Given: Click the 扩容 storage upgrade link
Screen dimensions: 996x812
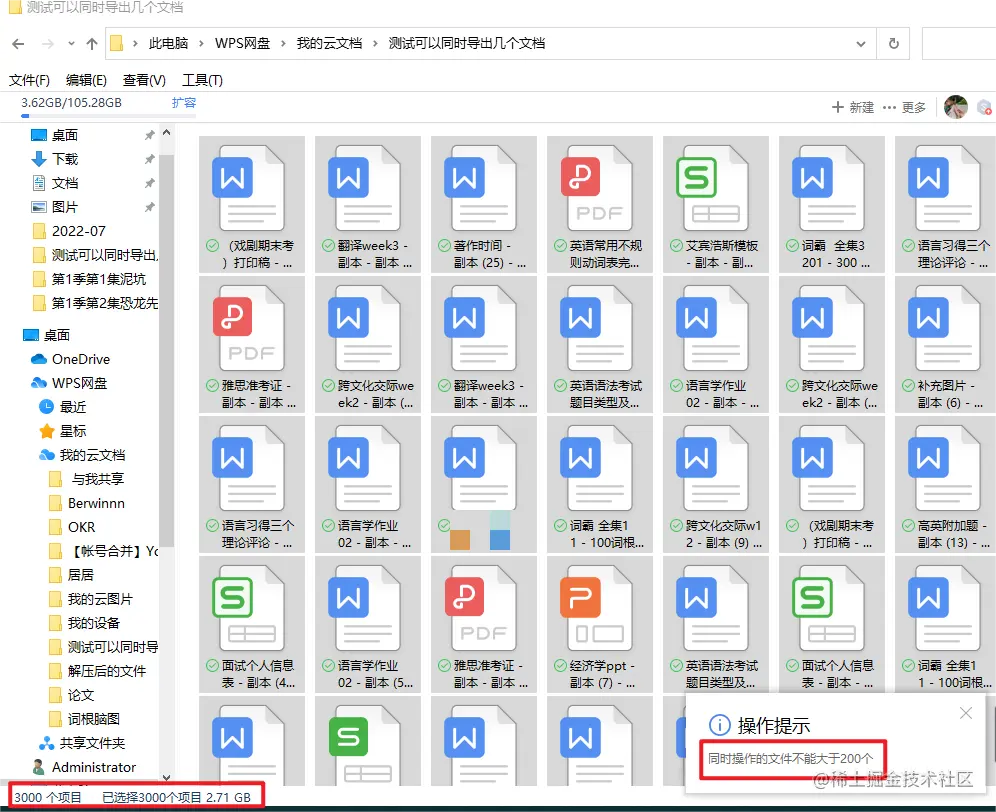Looking at the screenshot, I should coord(186,102).
